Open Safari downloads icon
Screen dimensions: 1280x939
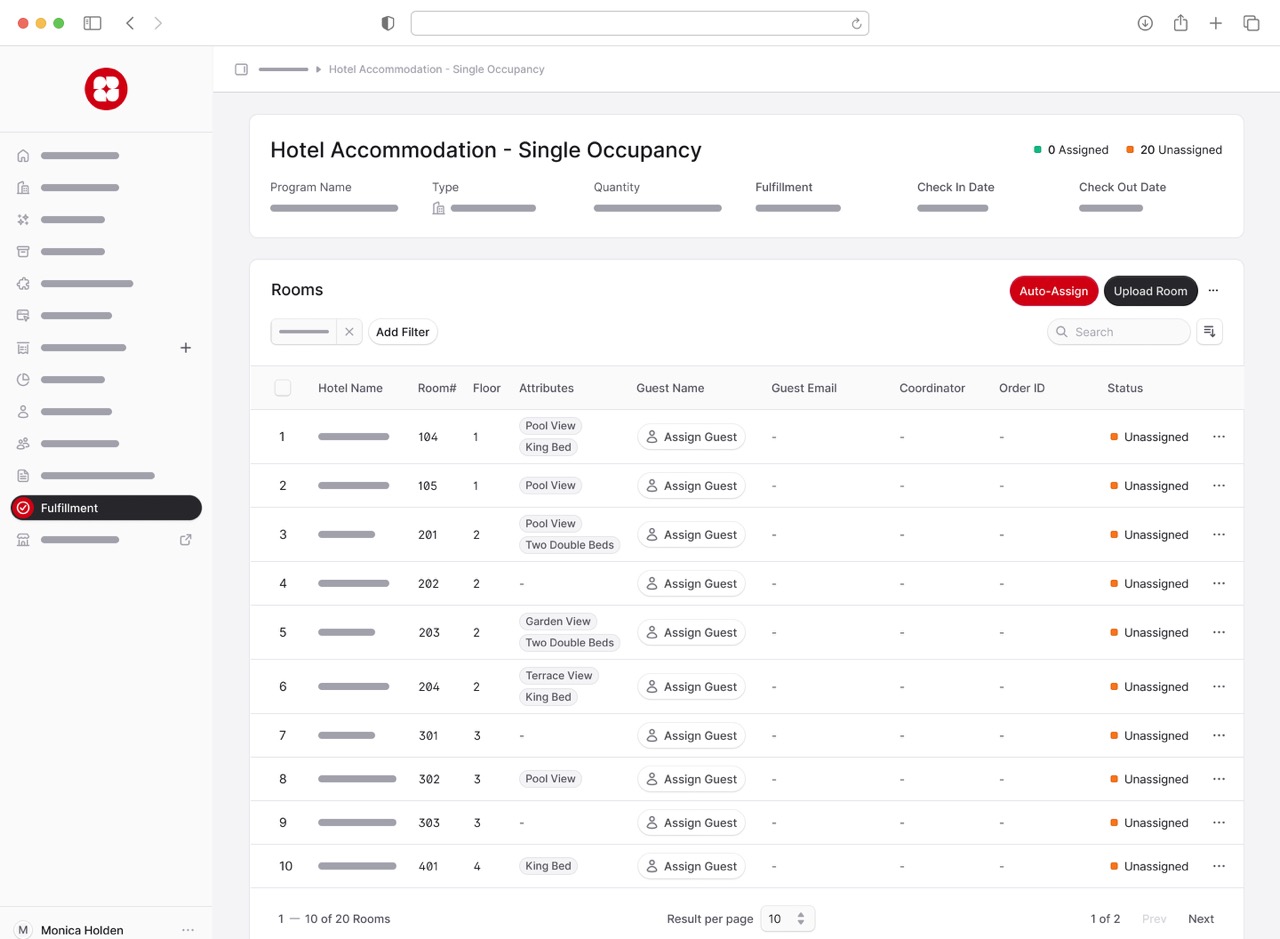(x=1145, y=23)
